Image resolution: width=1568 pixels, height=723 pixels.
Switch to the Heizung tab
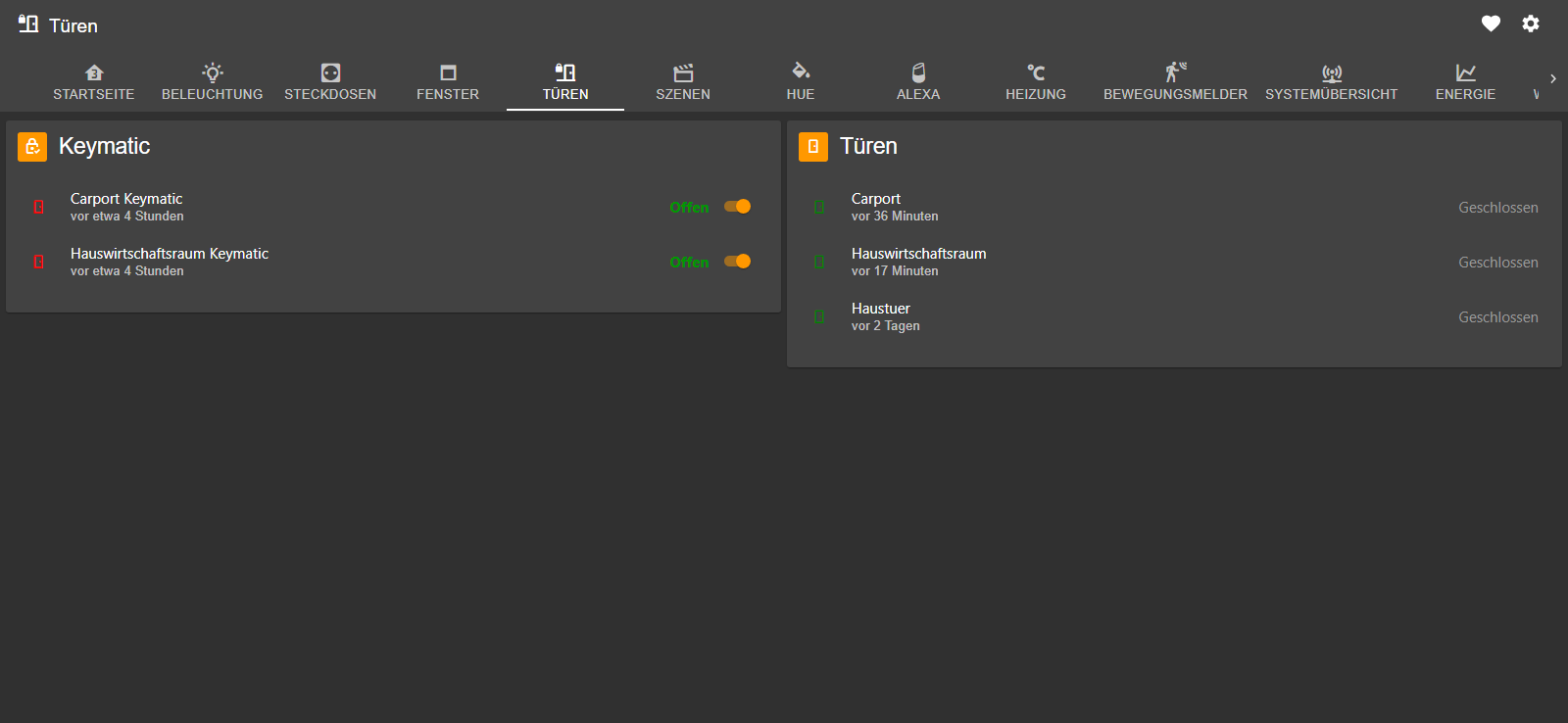(1036, 82)
